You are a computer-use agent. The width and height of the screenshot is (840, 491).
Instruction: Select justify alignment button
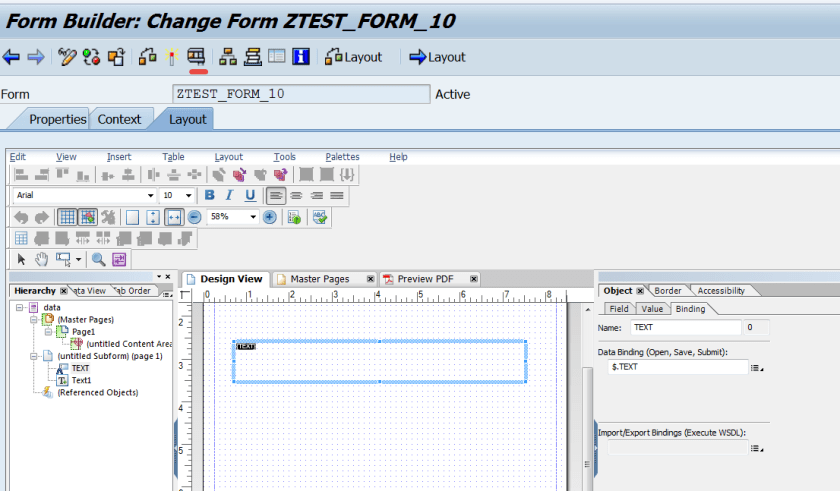pos(337,195)
